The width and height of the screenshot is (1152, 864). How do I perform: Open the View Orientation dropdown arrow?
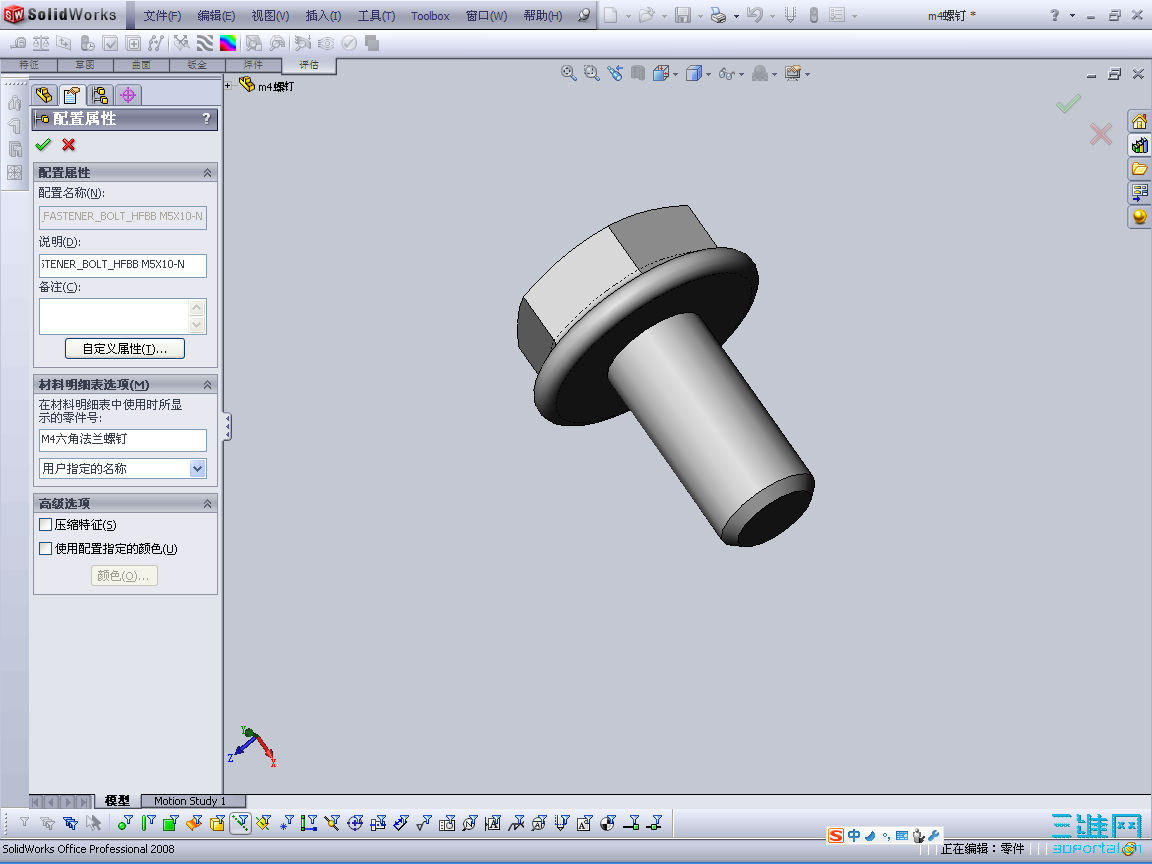tap(675, 74)
